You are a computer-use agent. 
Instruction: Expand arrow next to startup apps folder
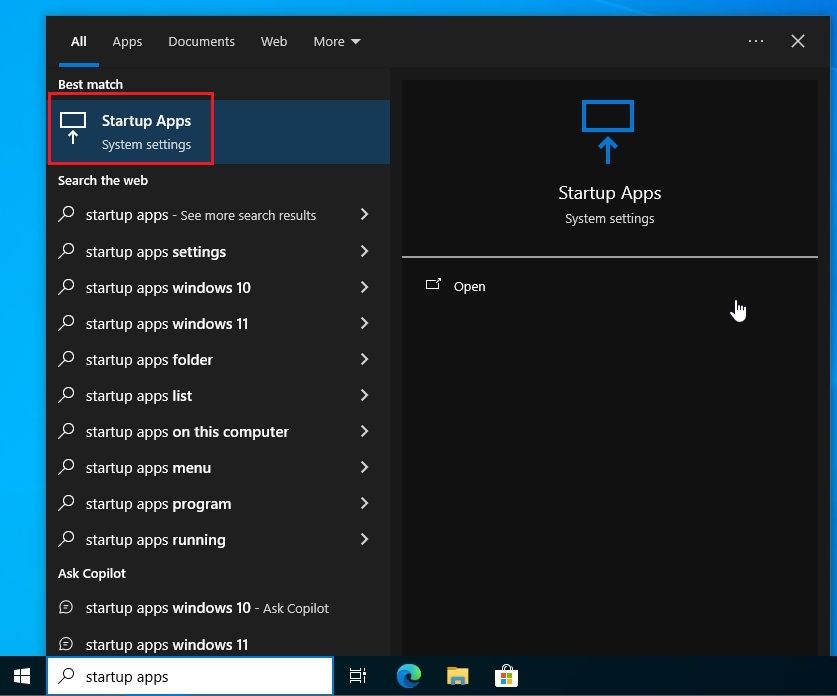[x=364, y=359]
